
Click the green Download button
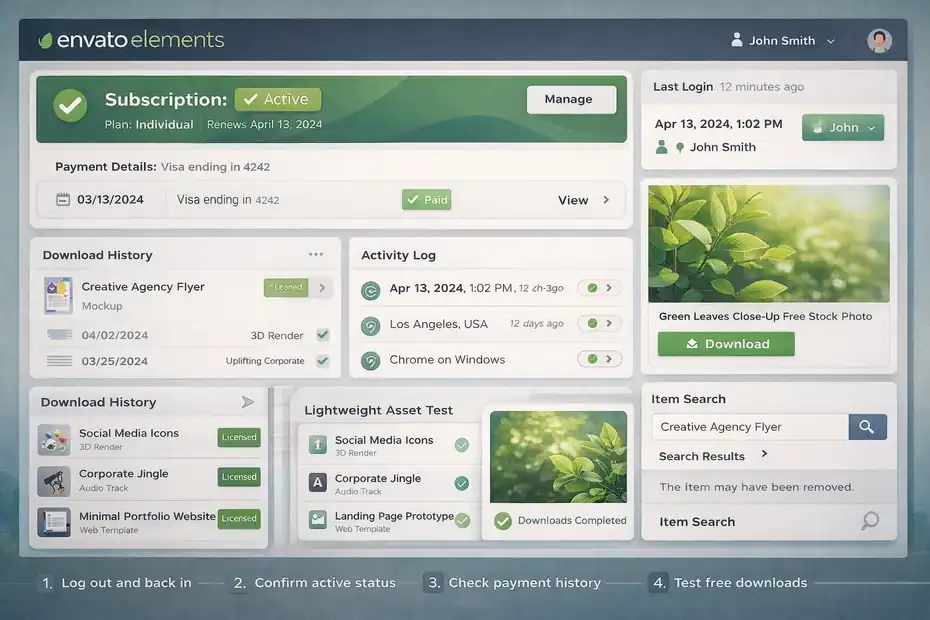pos(726,344)
